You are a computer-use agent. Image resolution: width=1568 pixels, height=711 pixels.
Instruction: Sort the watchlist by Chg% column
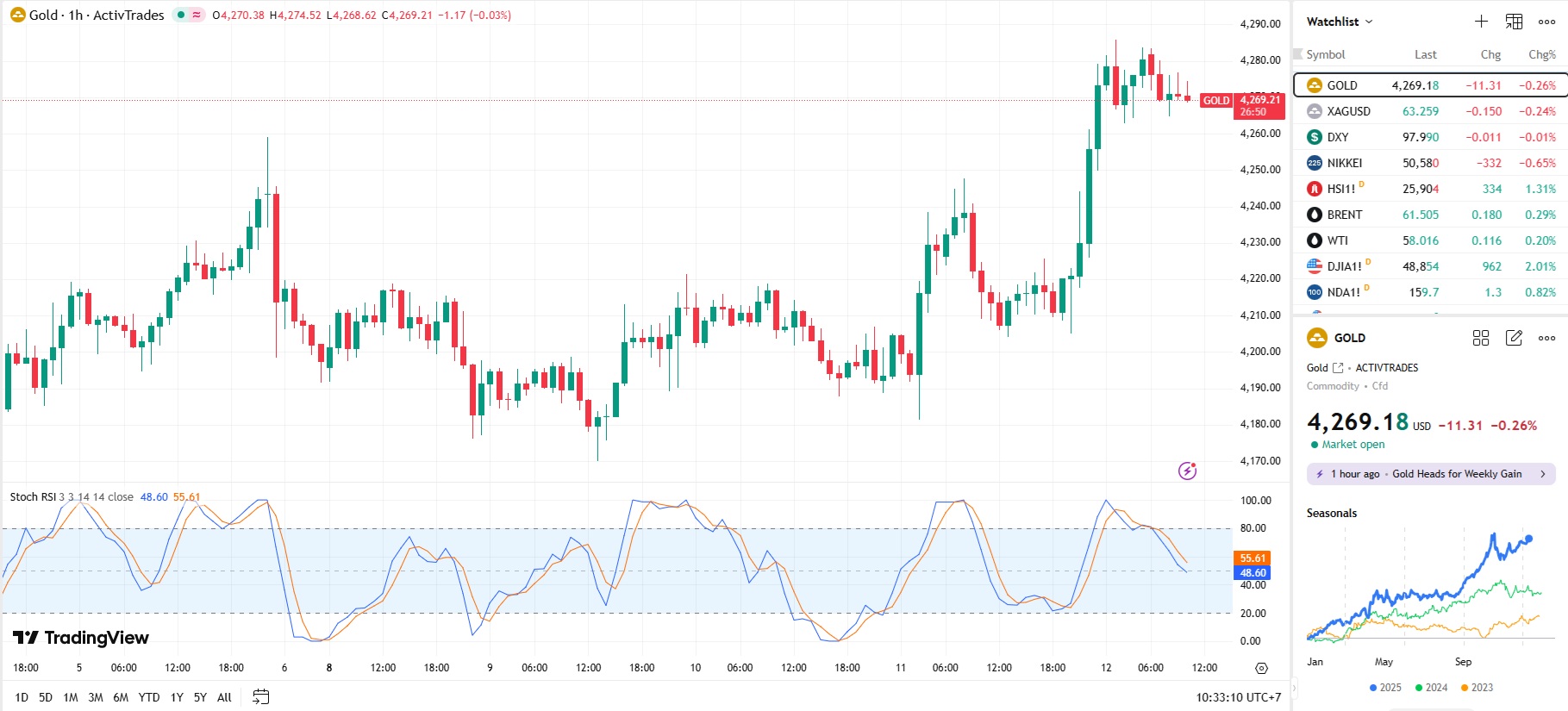click(x=1541, y=54)
